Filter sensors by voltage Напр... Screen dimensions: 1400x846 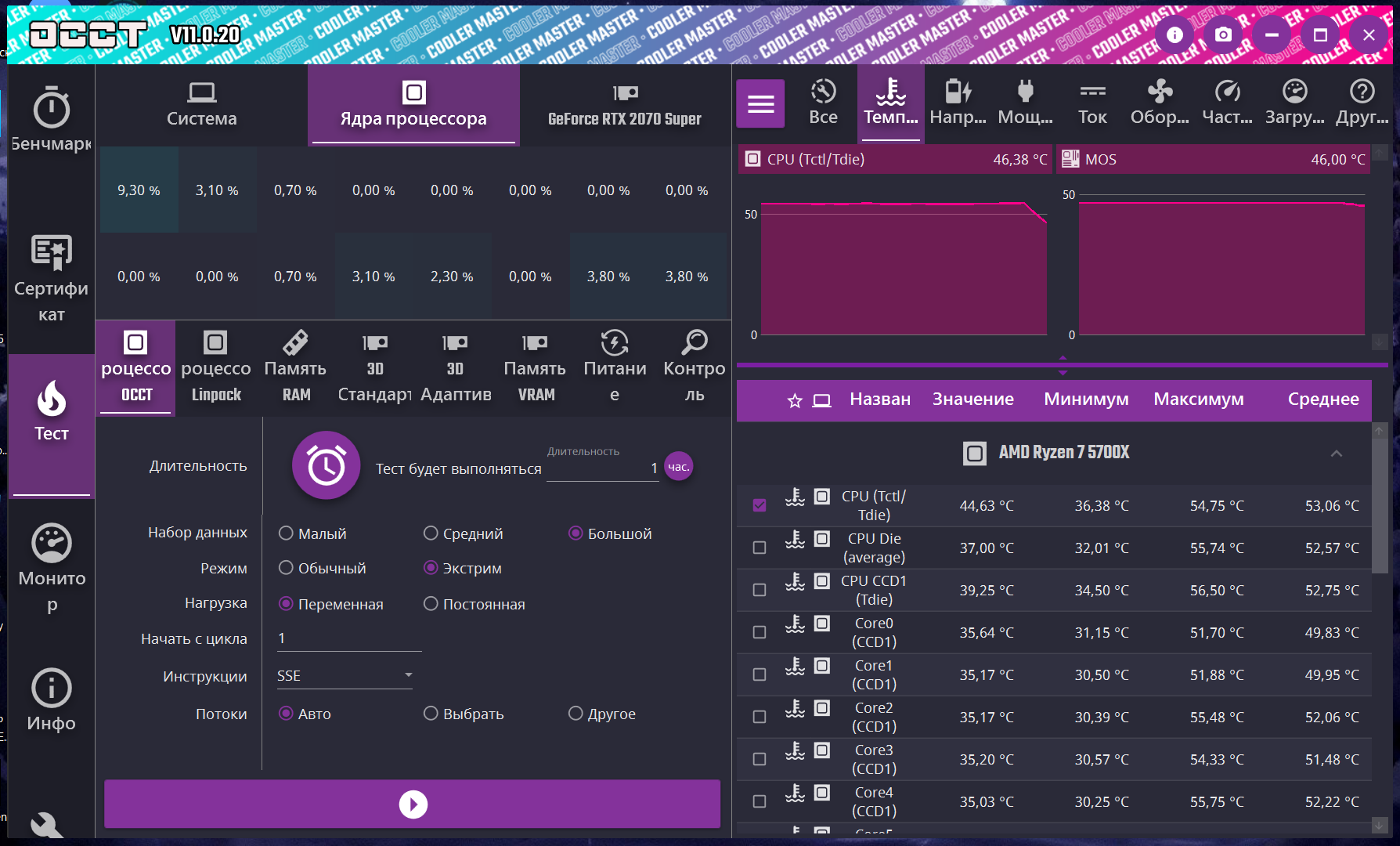[x=958, y=103]
